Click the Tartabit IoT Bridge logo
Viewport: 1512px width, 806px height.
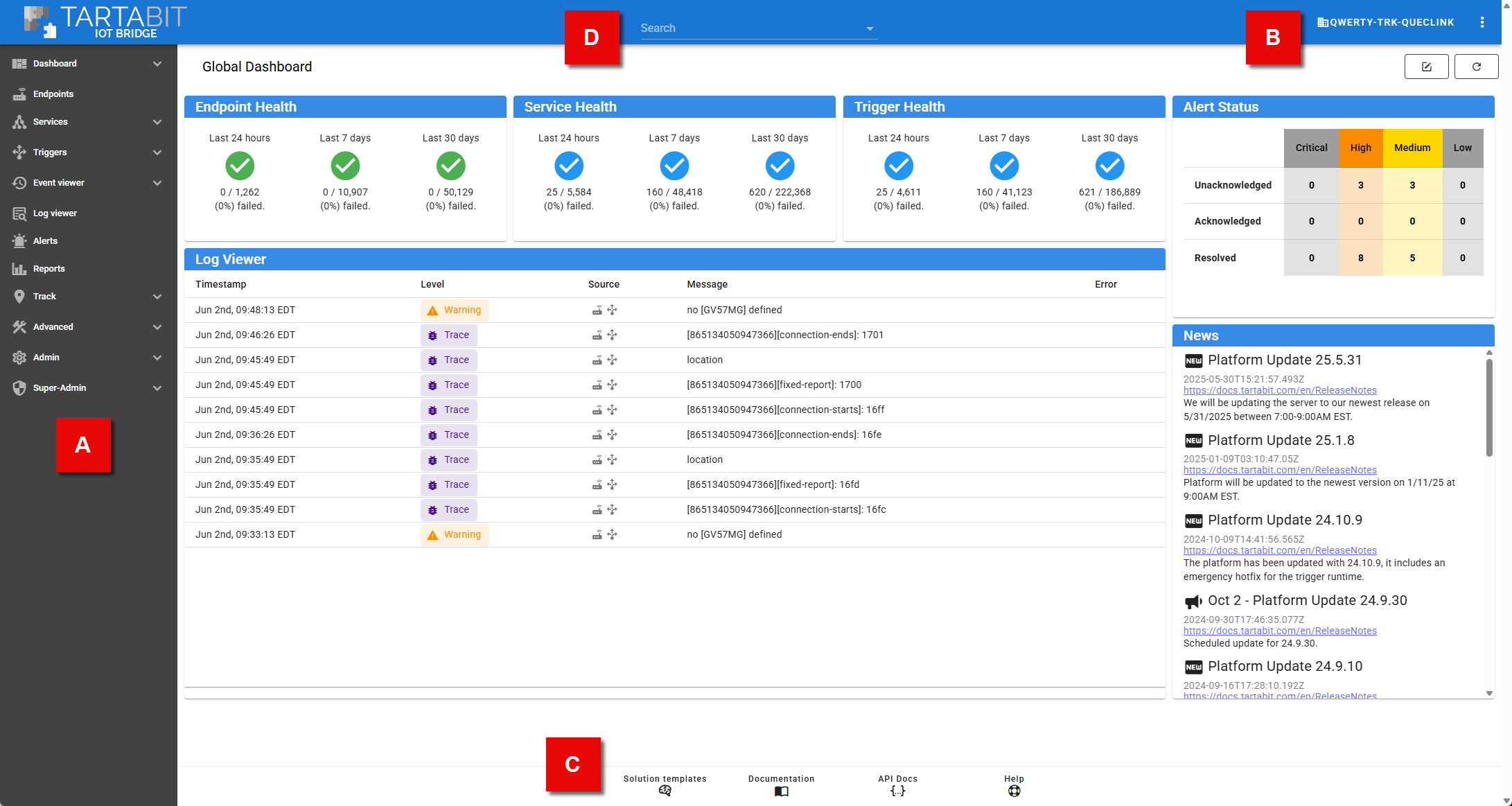tap(105, 22)
